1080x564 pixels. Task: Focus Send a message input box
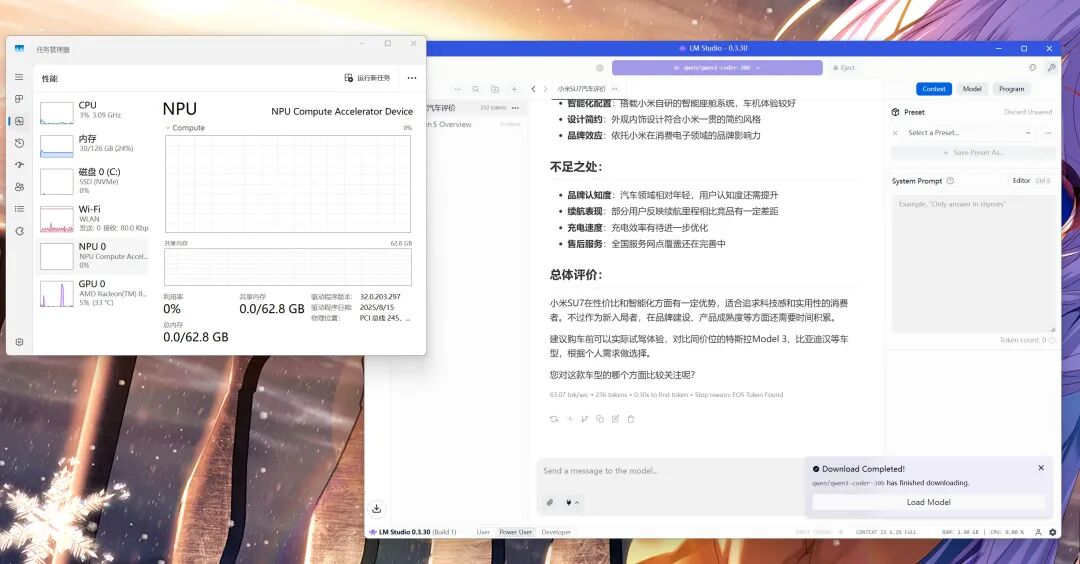pos(672,471)
